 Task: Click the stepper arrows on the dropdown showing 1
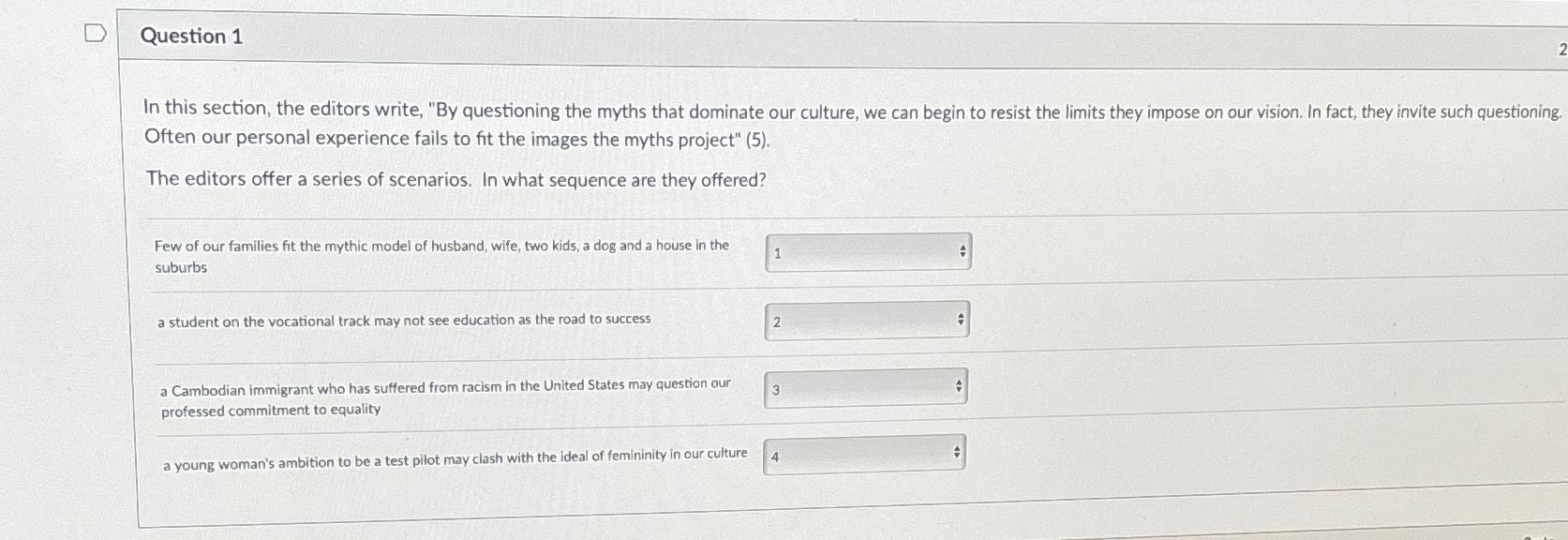[962, 251]
